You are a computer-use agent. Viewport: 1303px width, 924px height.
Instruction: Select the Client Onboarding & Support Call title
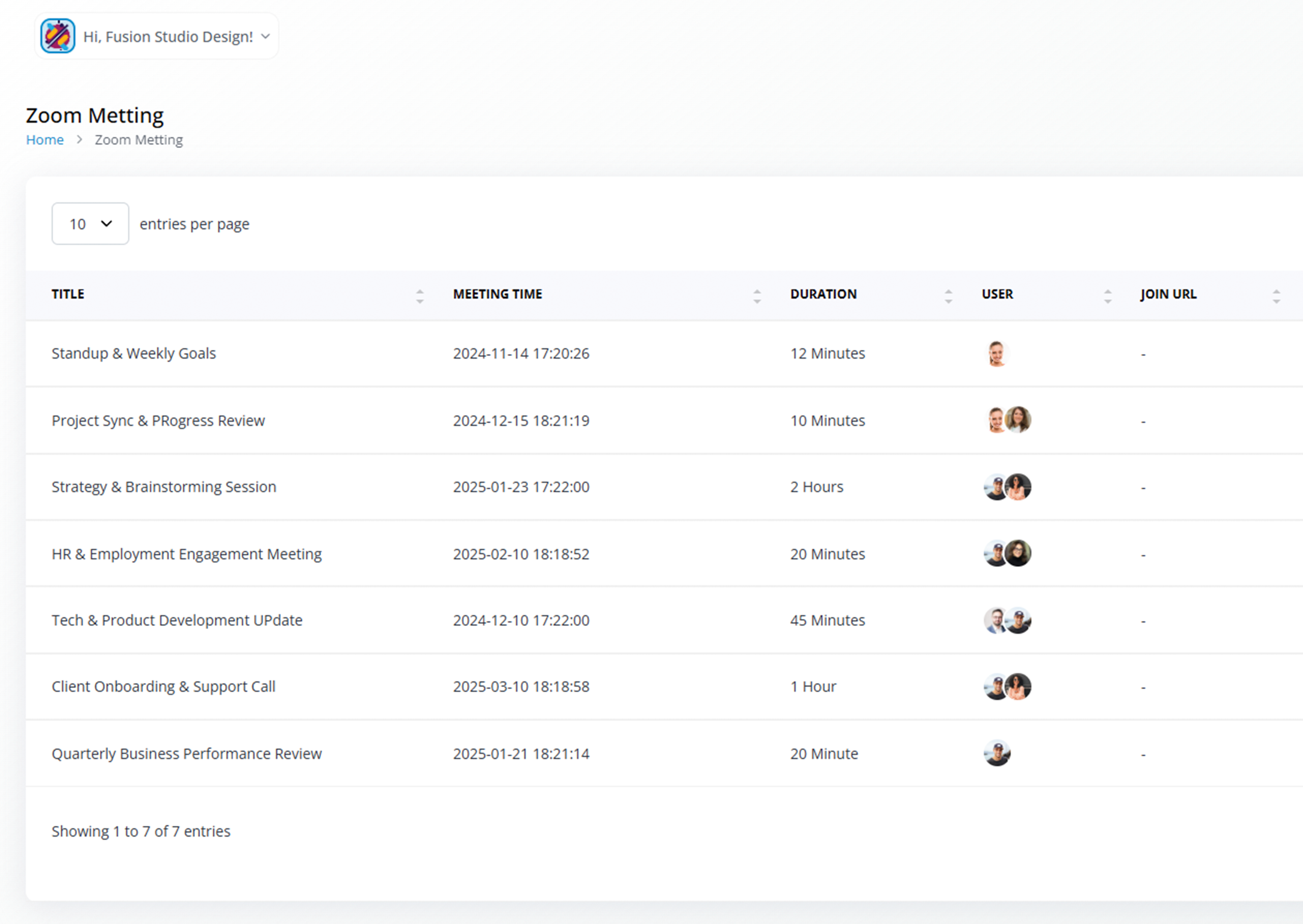click(x=163, y=687)
